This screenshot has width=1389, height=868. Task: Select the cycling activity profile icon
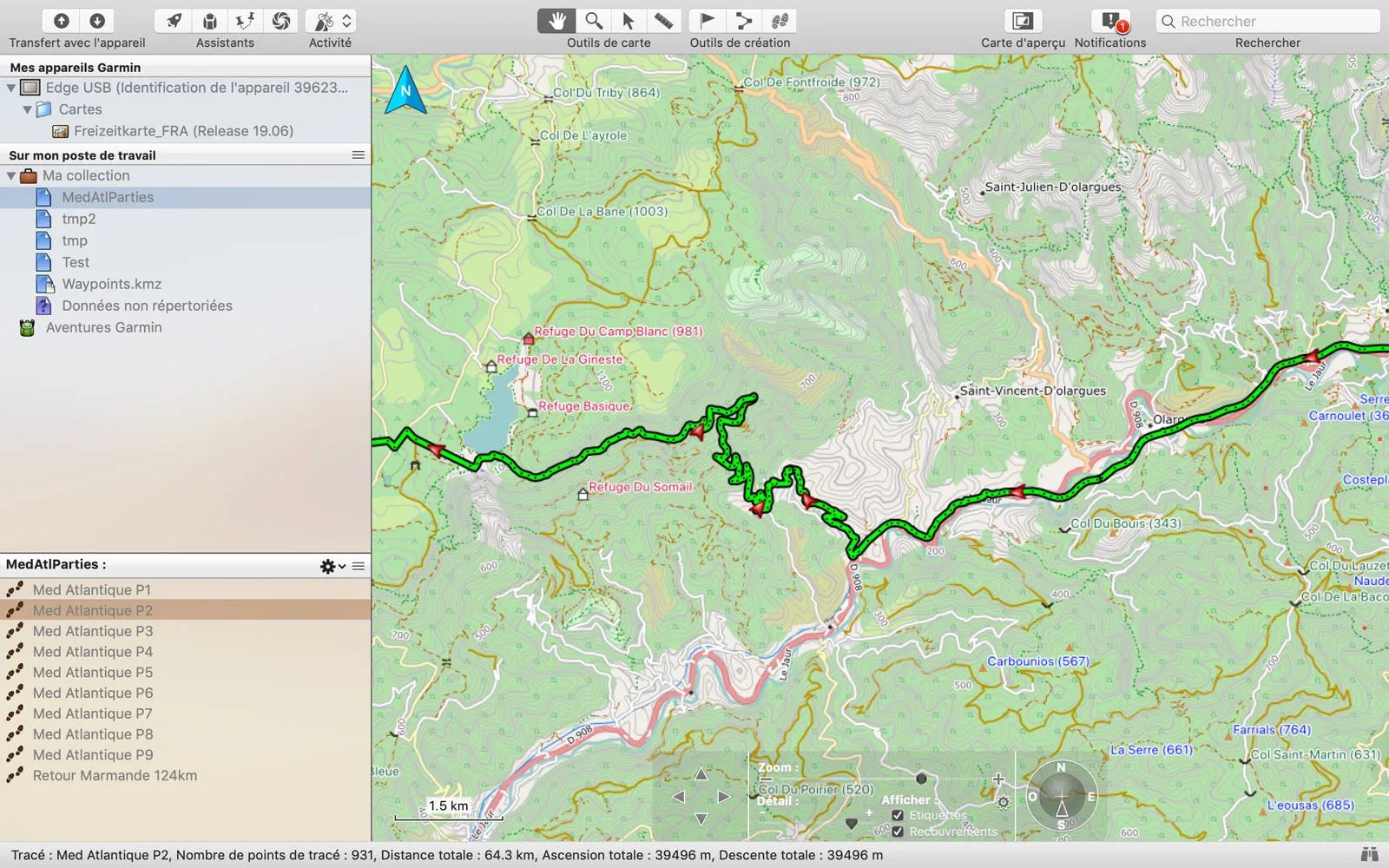click(x=324, y=21)
